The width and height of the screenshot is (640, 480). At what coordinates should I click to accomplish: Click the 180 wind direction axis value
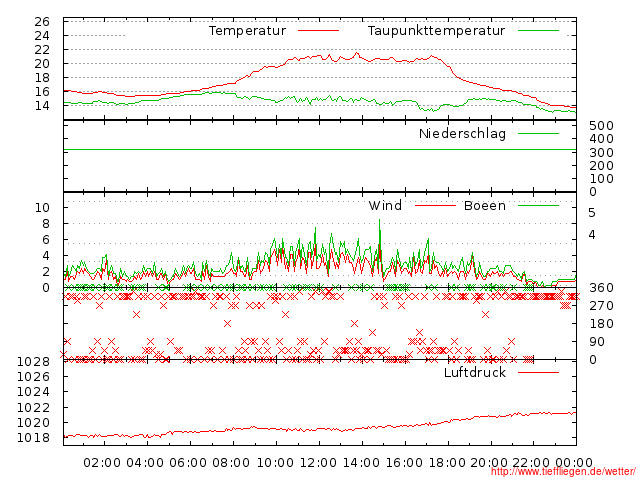point(601,324)
